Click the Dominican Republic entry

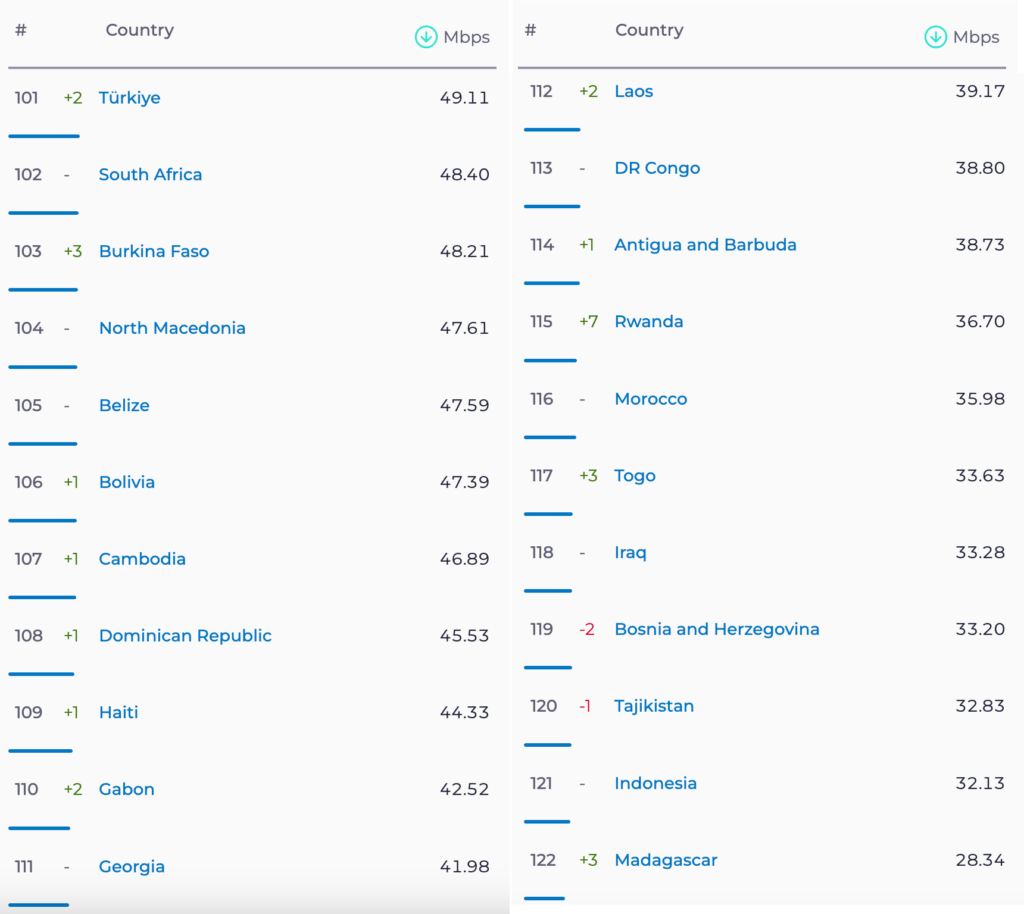click(185, 636)
